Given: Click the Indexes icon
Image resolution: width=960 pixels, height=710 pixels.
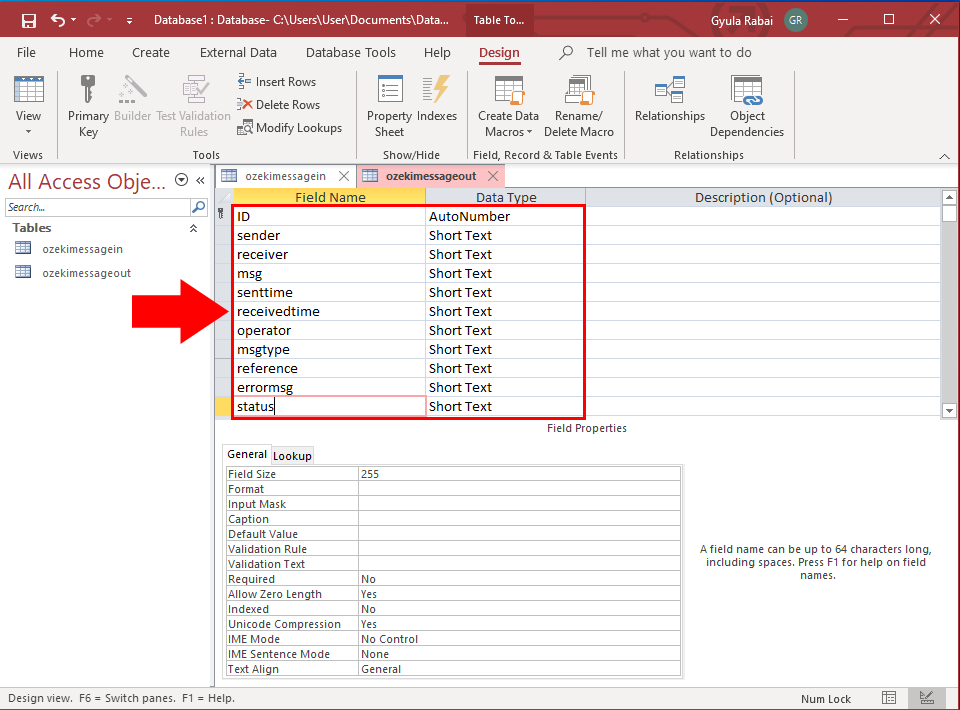Looking at the screenshot, I should [x=437, y=100].
